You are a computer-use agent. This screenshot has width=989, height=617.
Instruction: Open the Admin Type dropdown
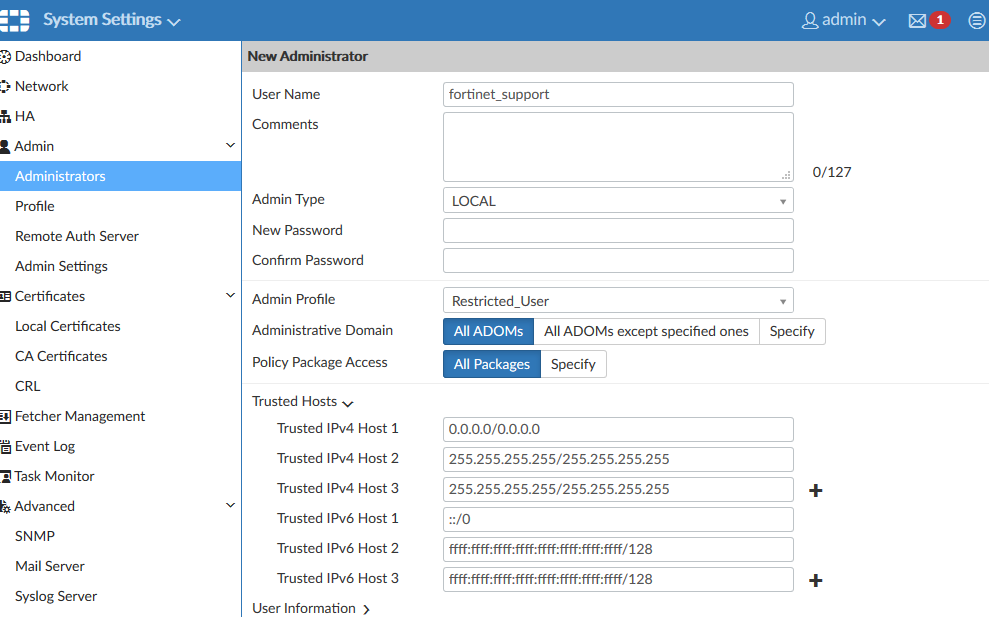[x=618, y=201]
